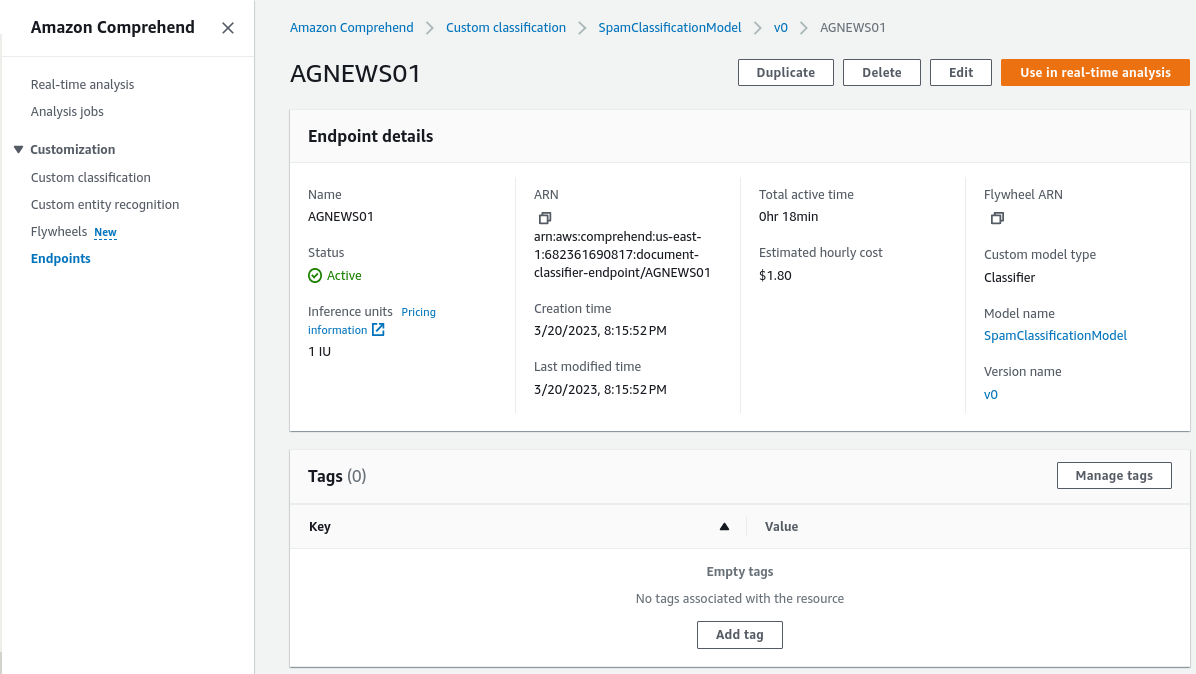Open Pricing information link
The image size is (1196, 674).
coord(371,321)
